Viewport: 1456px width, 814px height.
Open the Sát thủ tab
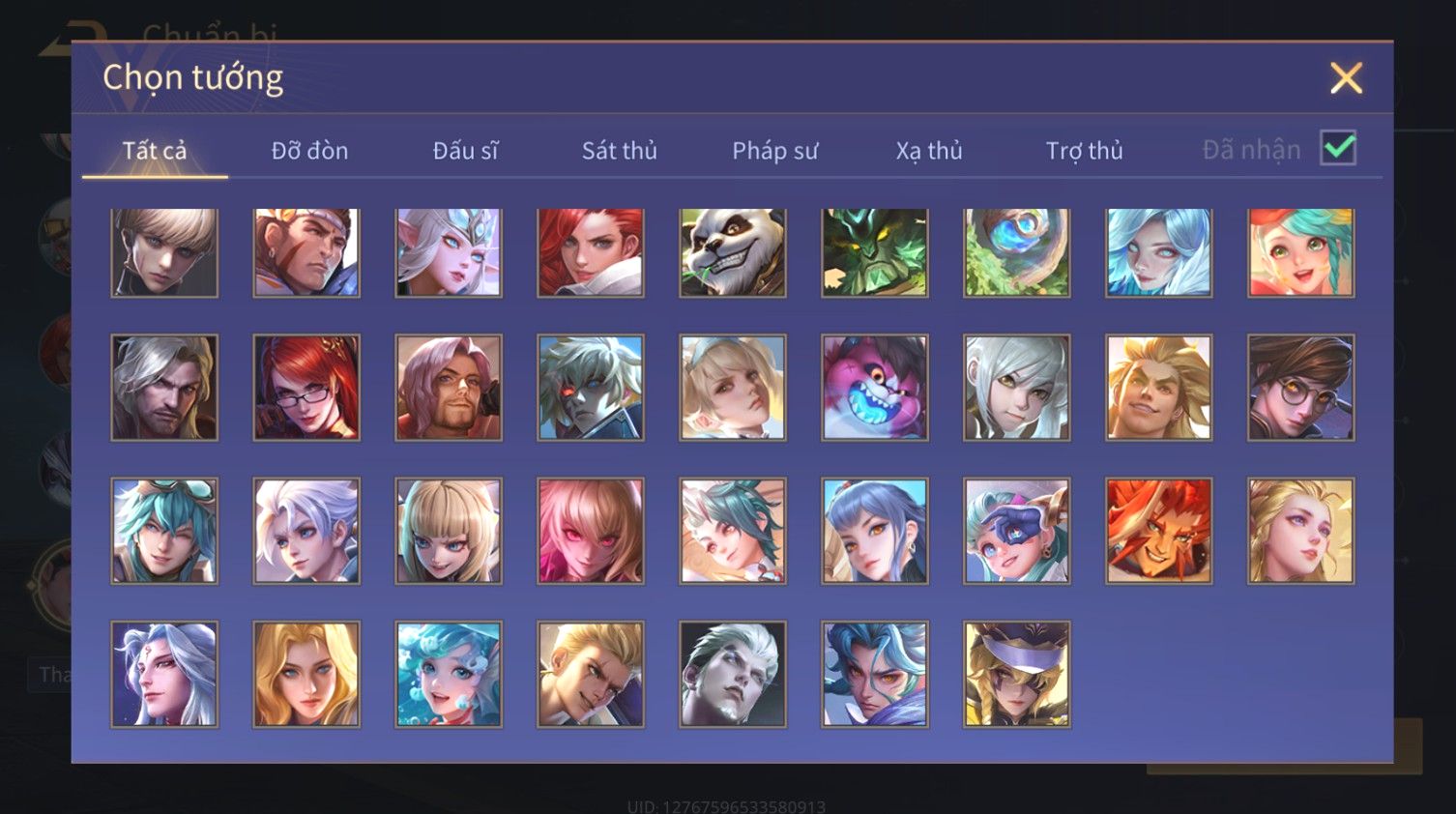620,151
